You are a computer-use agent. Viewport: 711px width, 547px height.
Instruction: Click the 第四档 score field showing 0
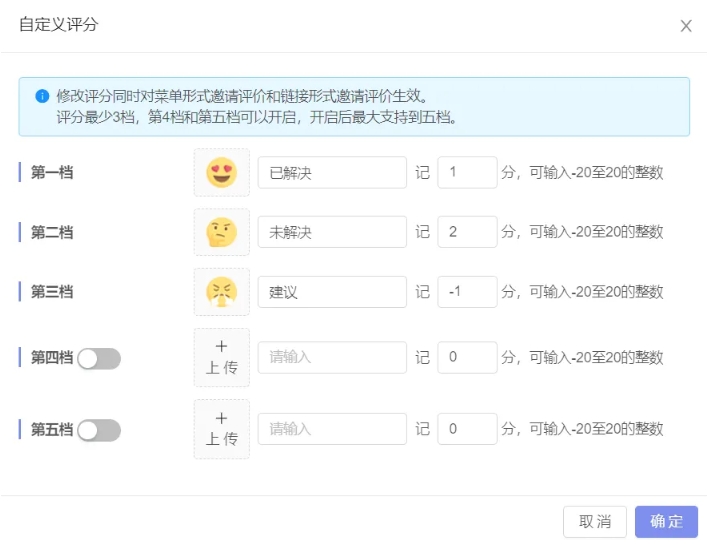(x=467, y=357)
